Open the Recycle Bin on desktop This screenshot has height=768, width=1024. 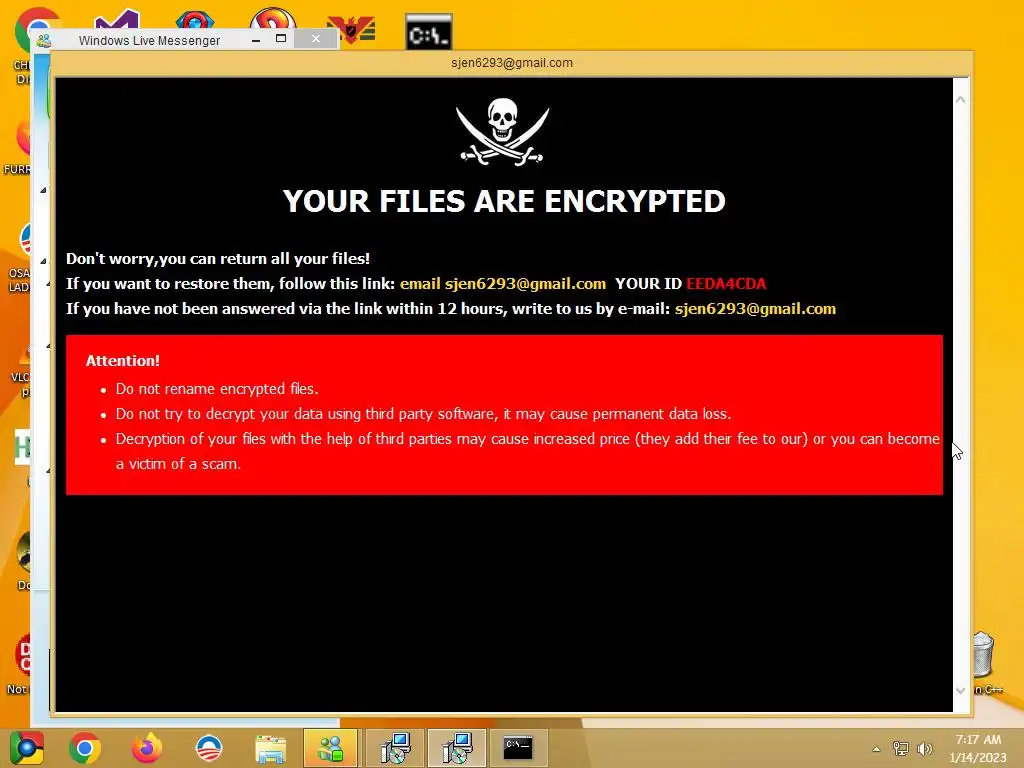coord(983,654)
